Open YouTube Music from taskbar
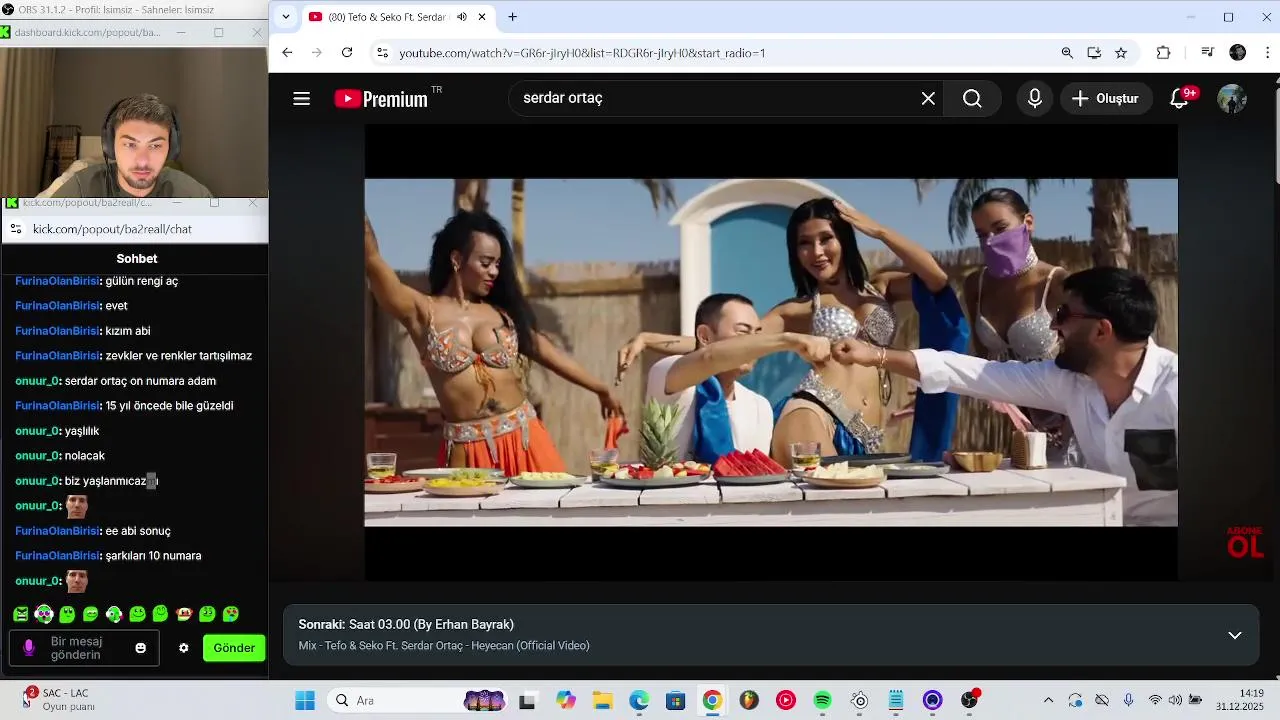Screen dimensions: 1280x720 pyautogui.click(x=786, y=700)
